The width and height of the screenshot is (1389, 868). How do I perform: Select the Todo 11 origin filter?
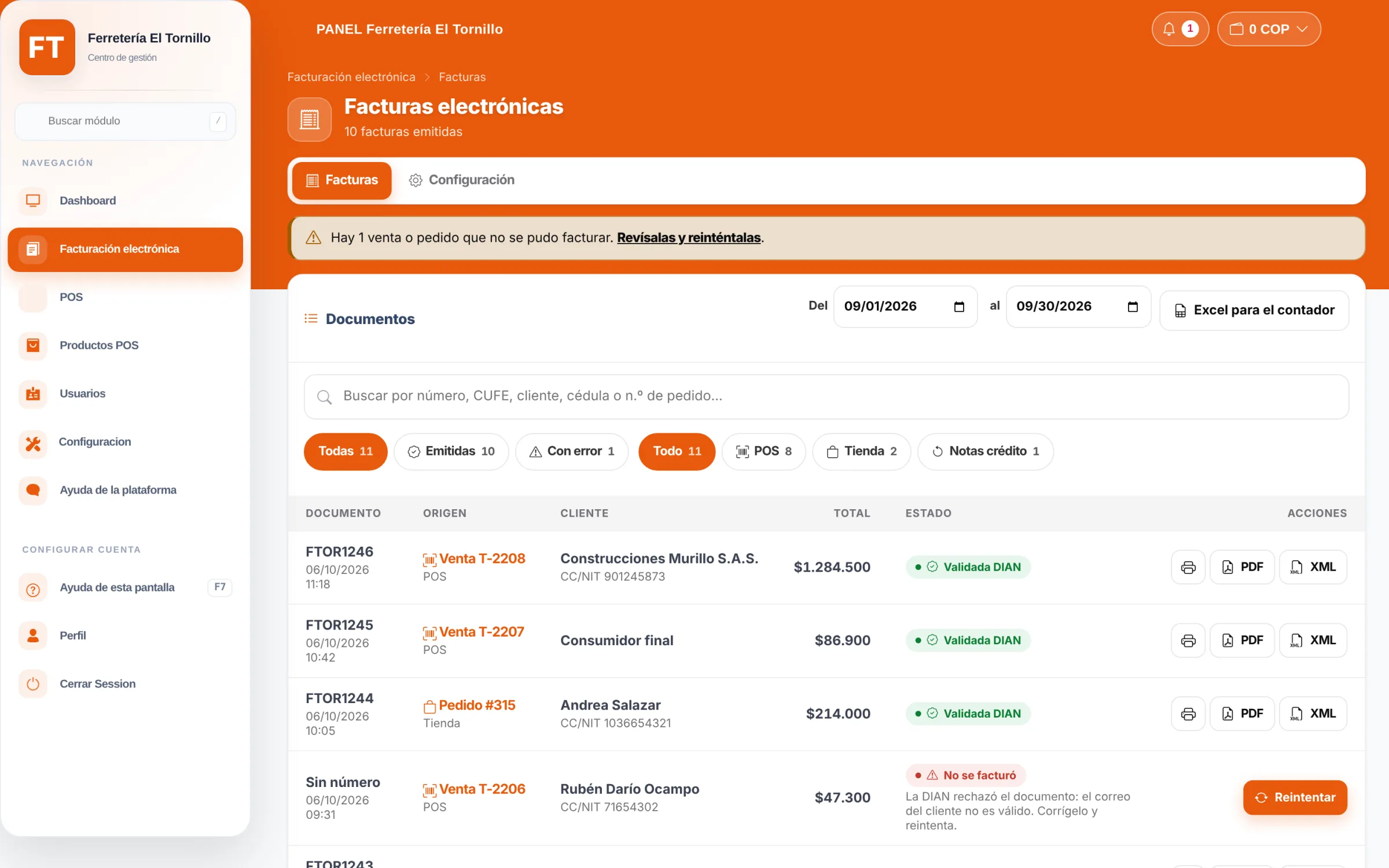(677, 451)
